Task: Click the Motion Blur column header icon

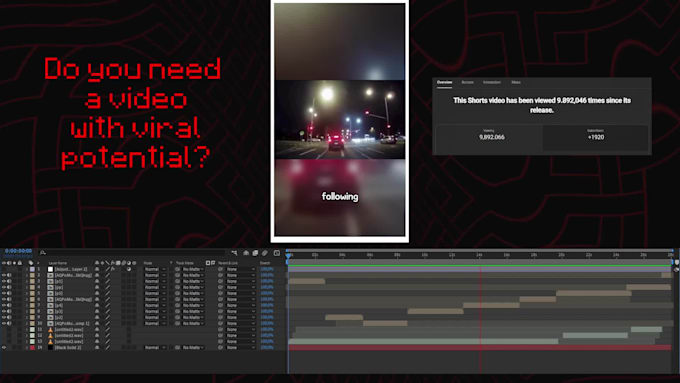Action: 124,263
